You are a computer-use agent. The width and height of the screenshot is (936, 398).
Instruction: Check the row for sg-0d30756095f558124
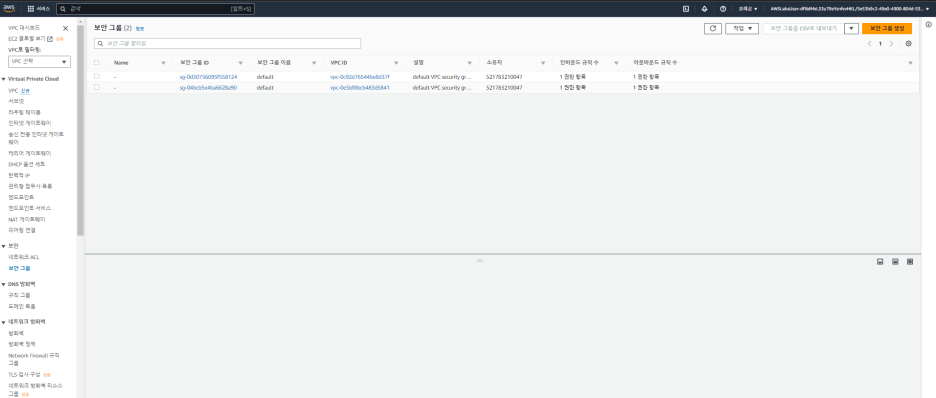97,77
